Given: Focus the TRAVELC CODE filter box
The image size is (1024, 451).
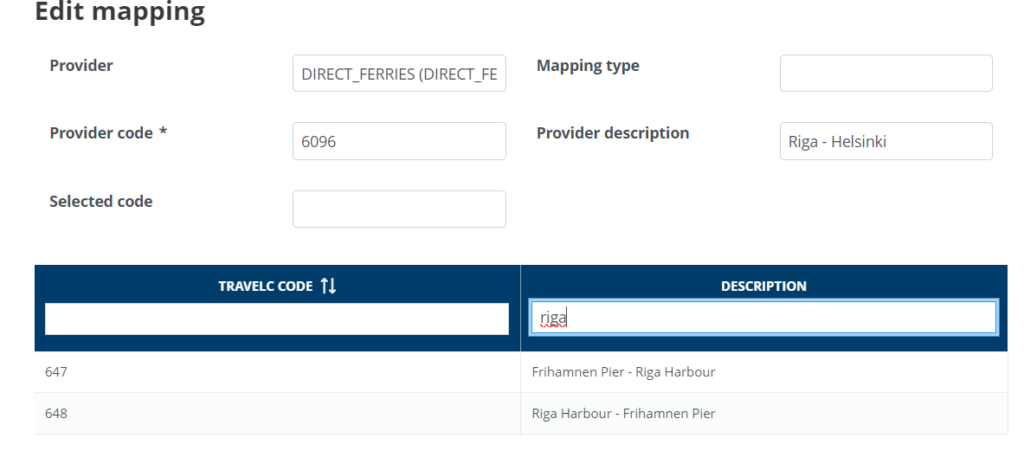Looking at the screenshot, I should [x=277, y=319].
